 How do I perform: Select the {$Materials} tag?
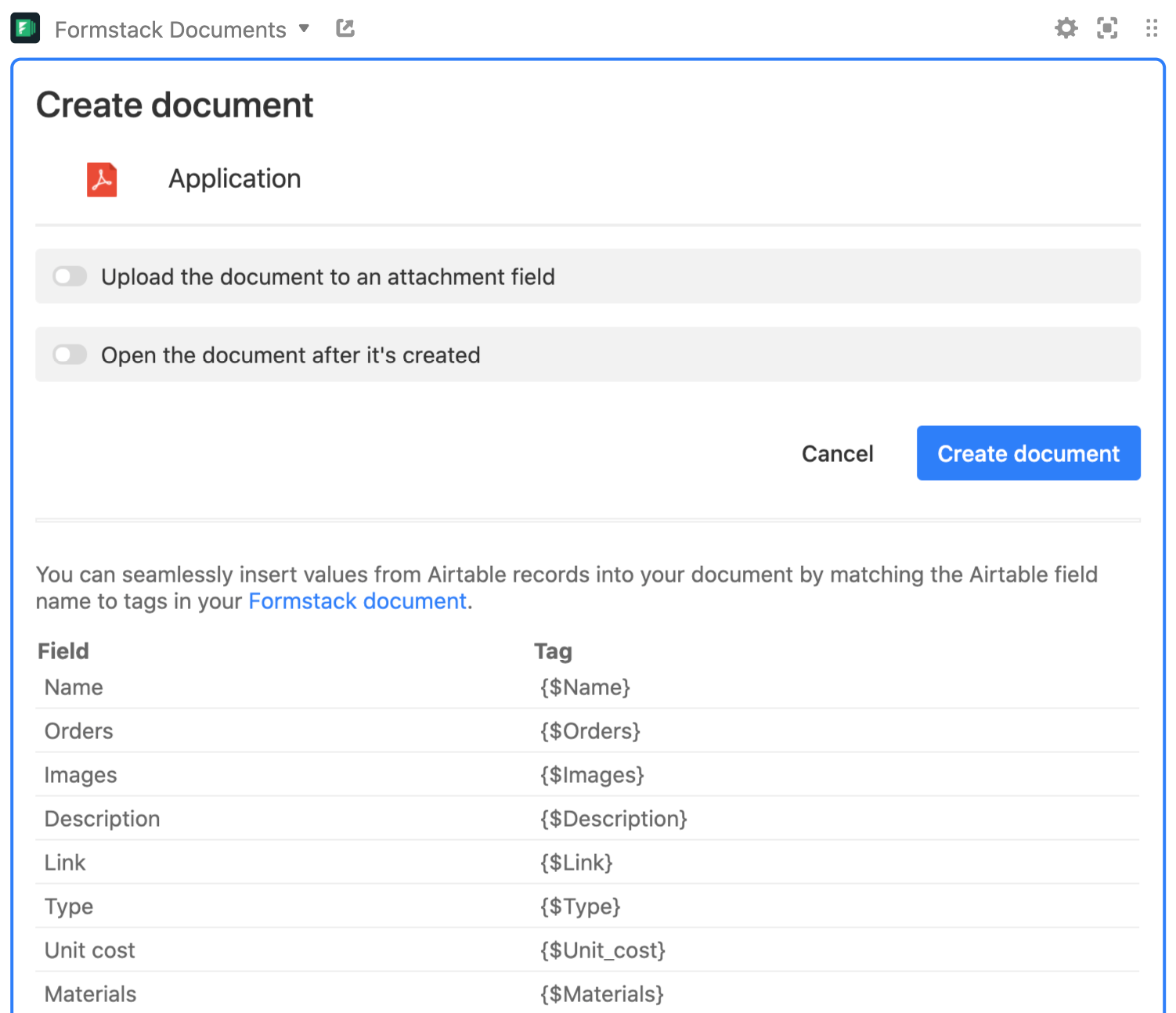(601, 994)
